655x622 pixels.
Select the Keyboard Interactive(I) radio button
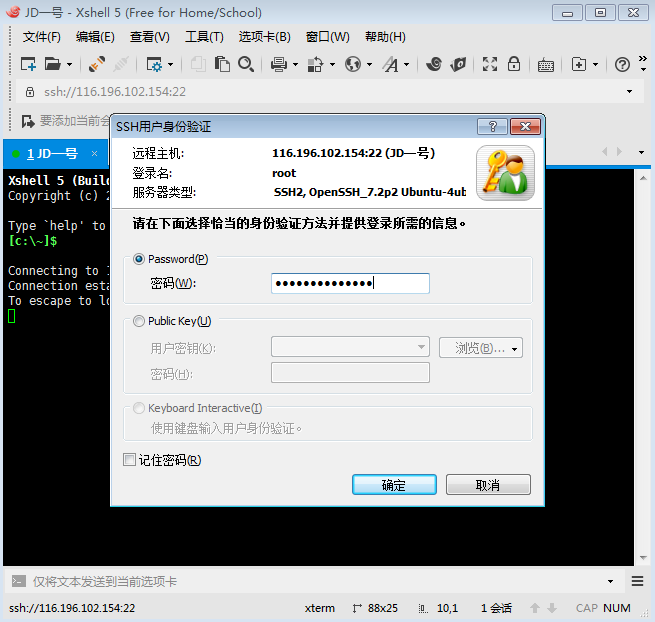(x=139, y=408)
